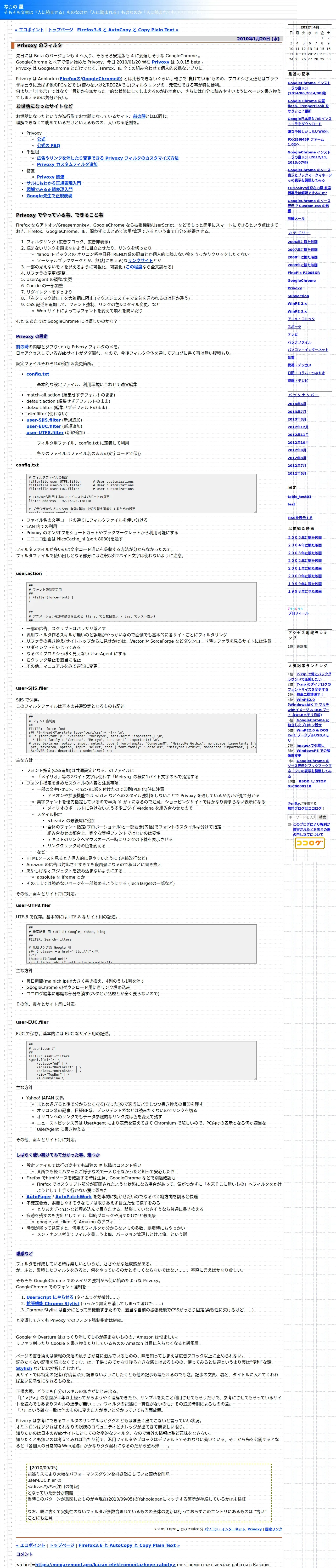This screenshot has height=1568, width=336.
Task: Open archive '2012年12月'
Action: (298, 427)
